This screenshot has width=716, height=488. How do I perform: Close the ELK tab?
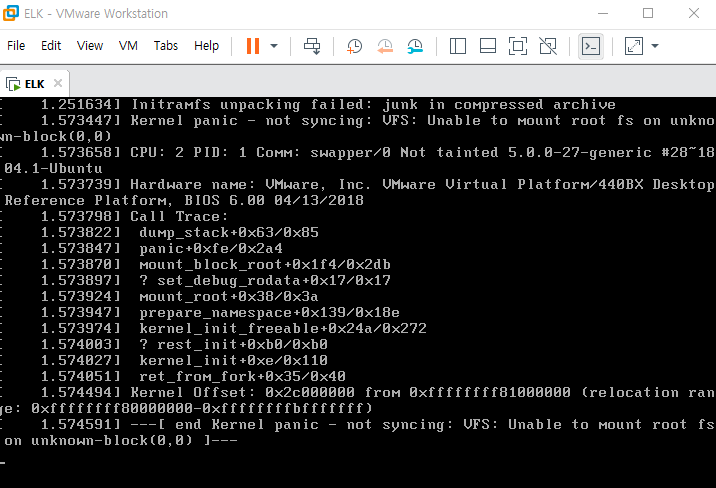point(58,83)
